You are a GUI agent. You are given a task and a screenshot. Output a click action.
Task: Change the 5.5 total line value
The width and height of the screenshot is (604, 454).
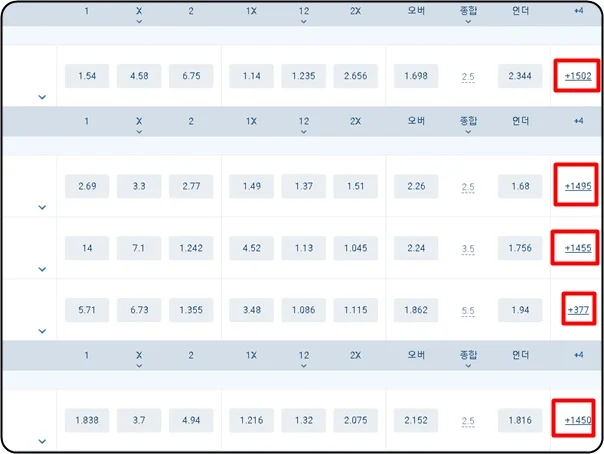[468, 310]
